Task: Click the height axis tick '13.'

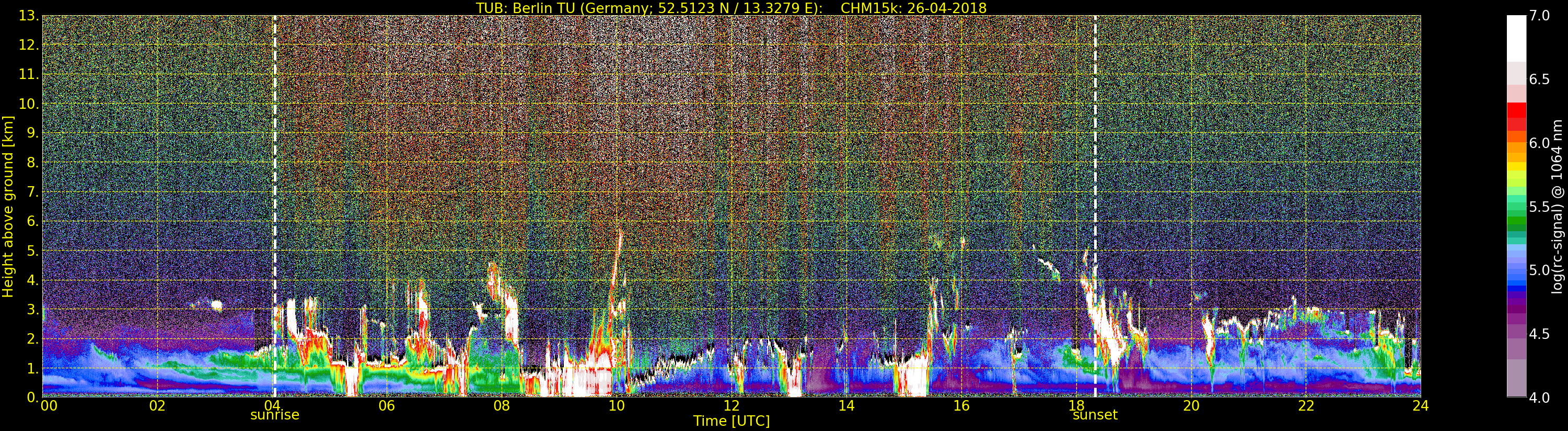Action: [x=29, y=16]
